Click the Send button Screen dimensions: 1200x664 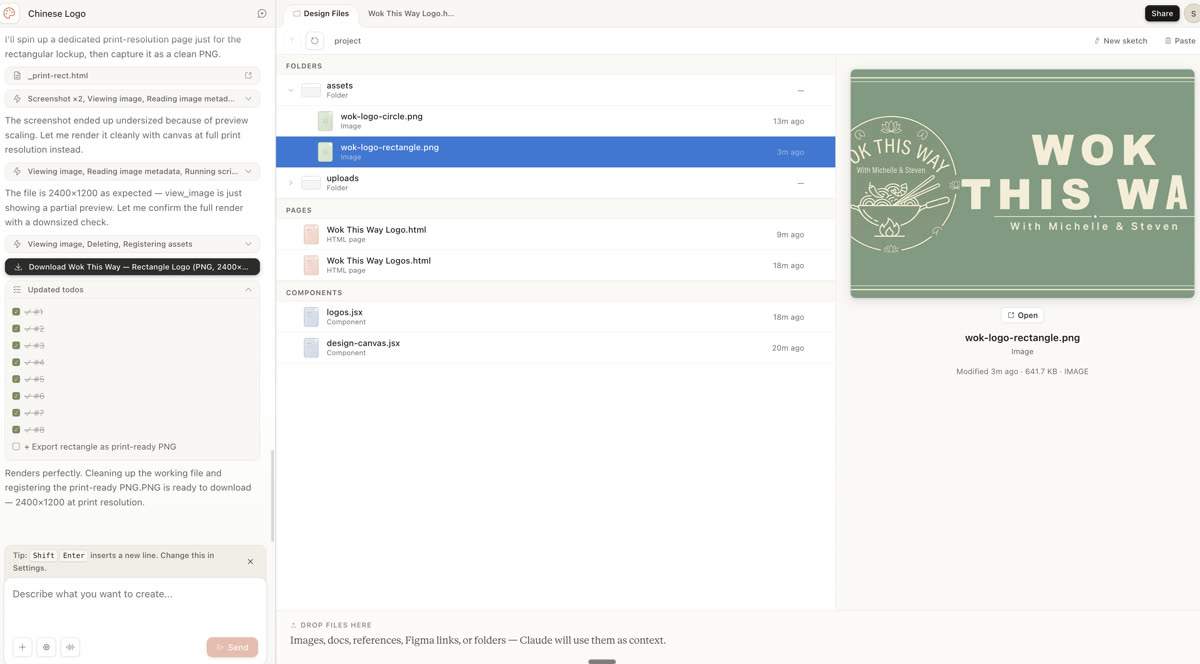coord(232,647)
